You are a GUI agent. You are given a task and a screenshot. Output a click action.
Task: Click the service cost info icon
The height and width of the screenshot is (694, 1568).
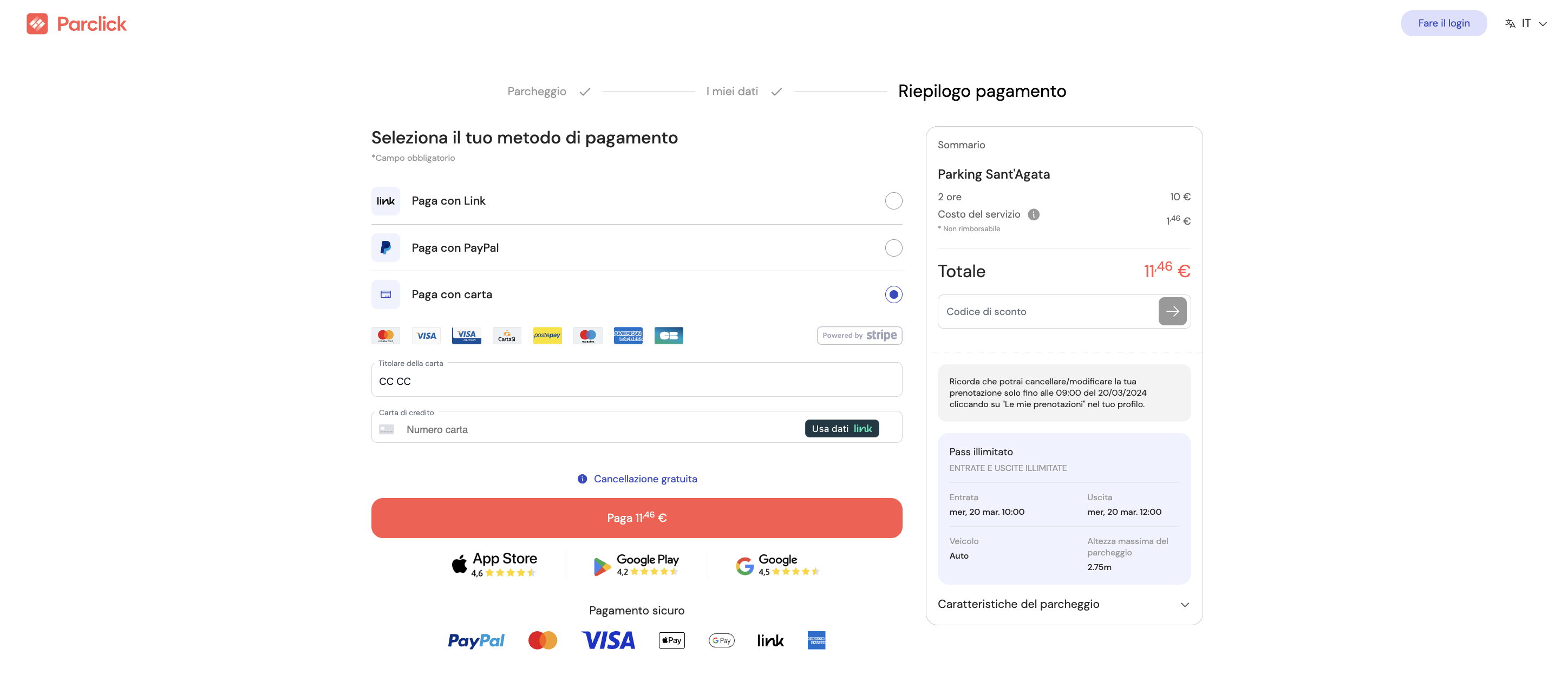pyautogui.click(x=1033, y=214)
